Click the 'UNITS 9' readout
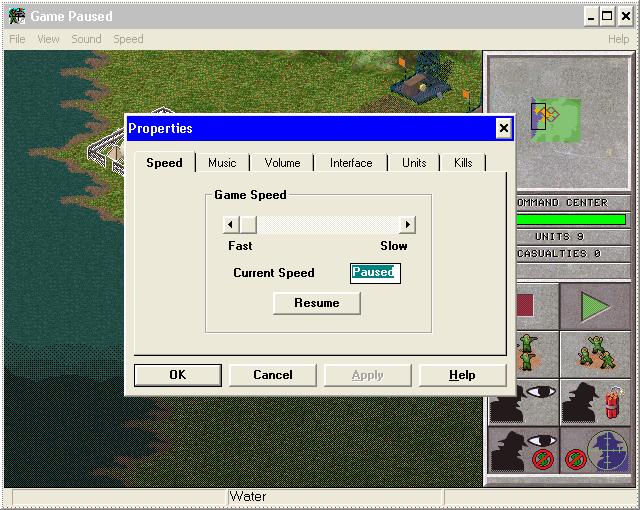Image resolution: width=640 pixels, height=510 pixels. (x=559, y=237)
